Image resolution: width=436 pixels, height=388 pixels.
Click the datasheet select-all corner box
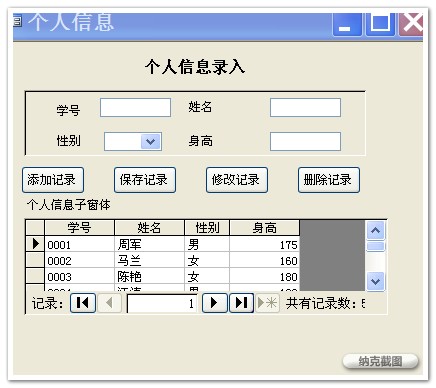[35, 228]
